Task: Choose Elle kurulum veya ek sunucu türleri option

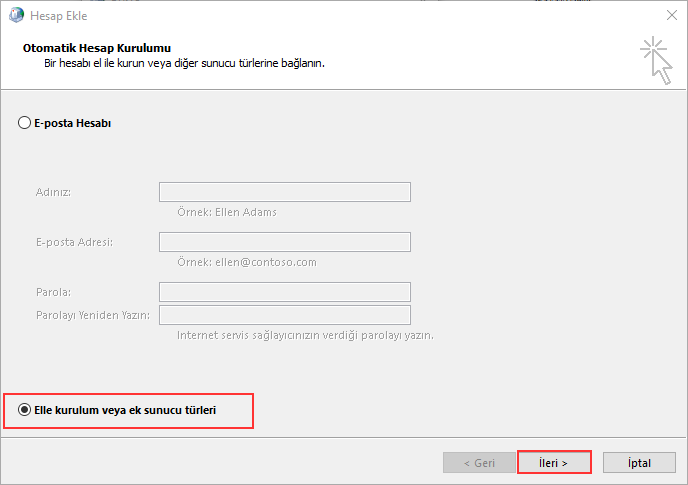Action: pyautogui.click(x=25, y=410)
